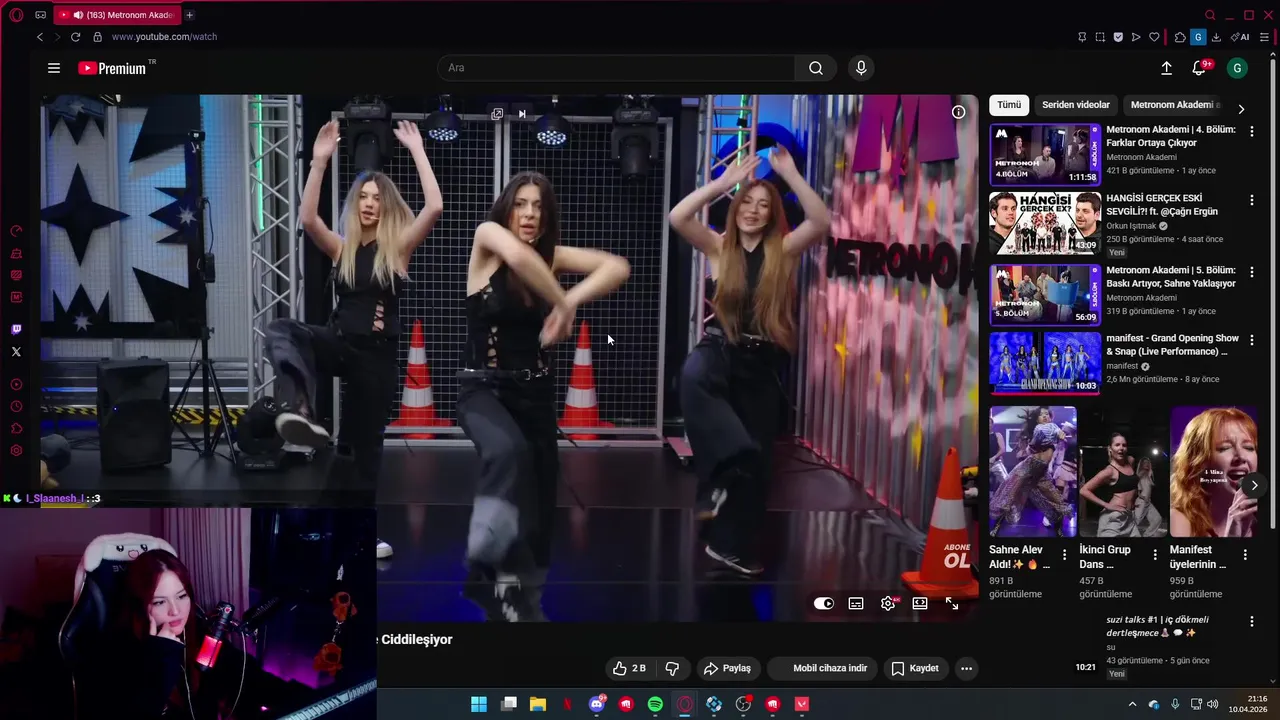Open YouTube notifications bell
The width and height of the screenshot is (1280, 720).
[x=1199, y=68]
